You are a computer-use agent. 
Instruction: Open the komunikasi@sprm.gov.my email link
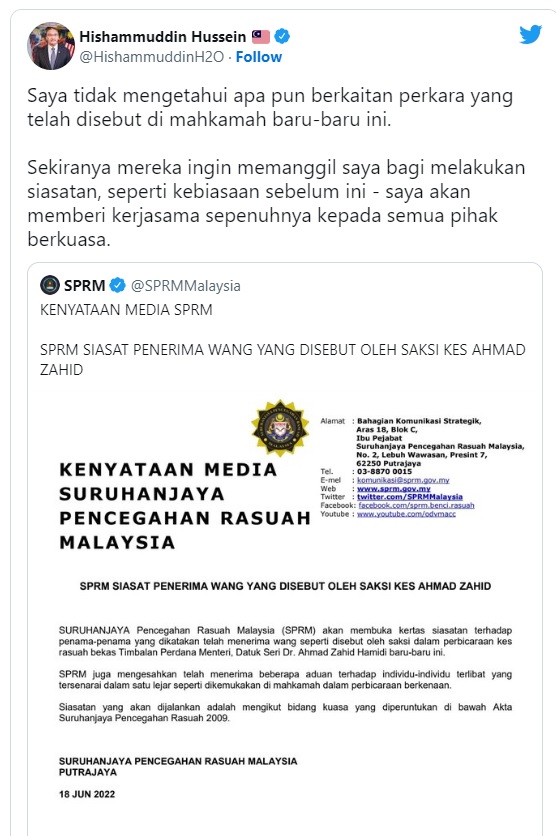[x=403, y=480]
